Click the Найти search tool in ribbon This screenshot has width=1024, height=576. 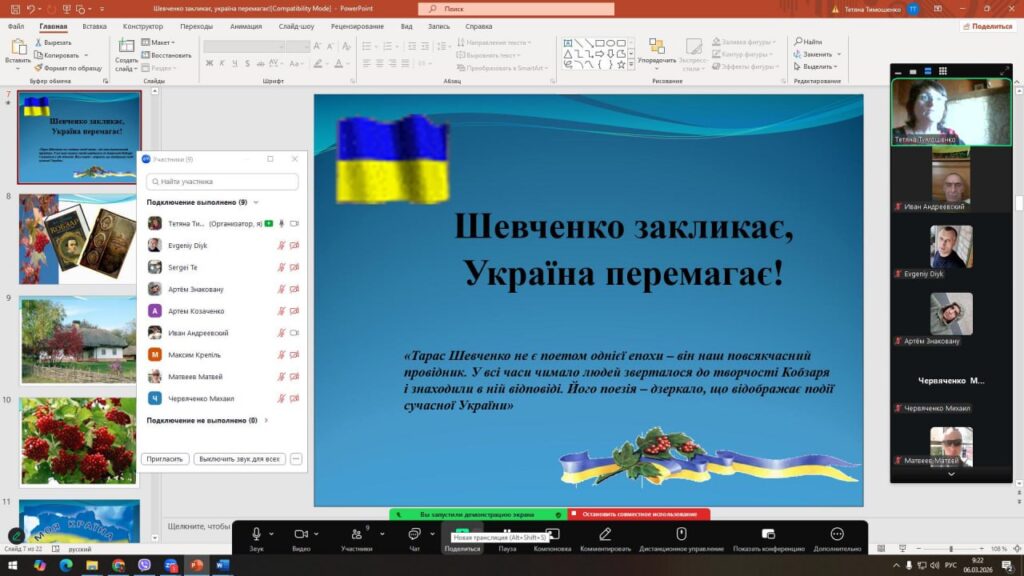(807, 42)
